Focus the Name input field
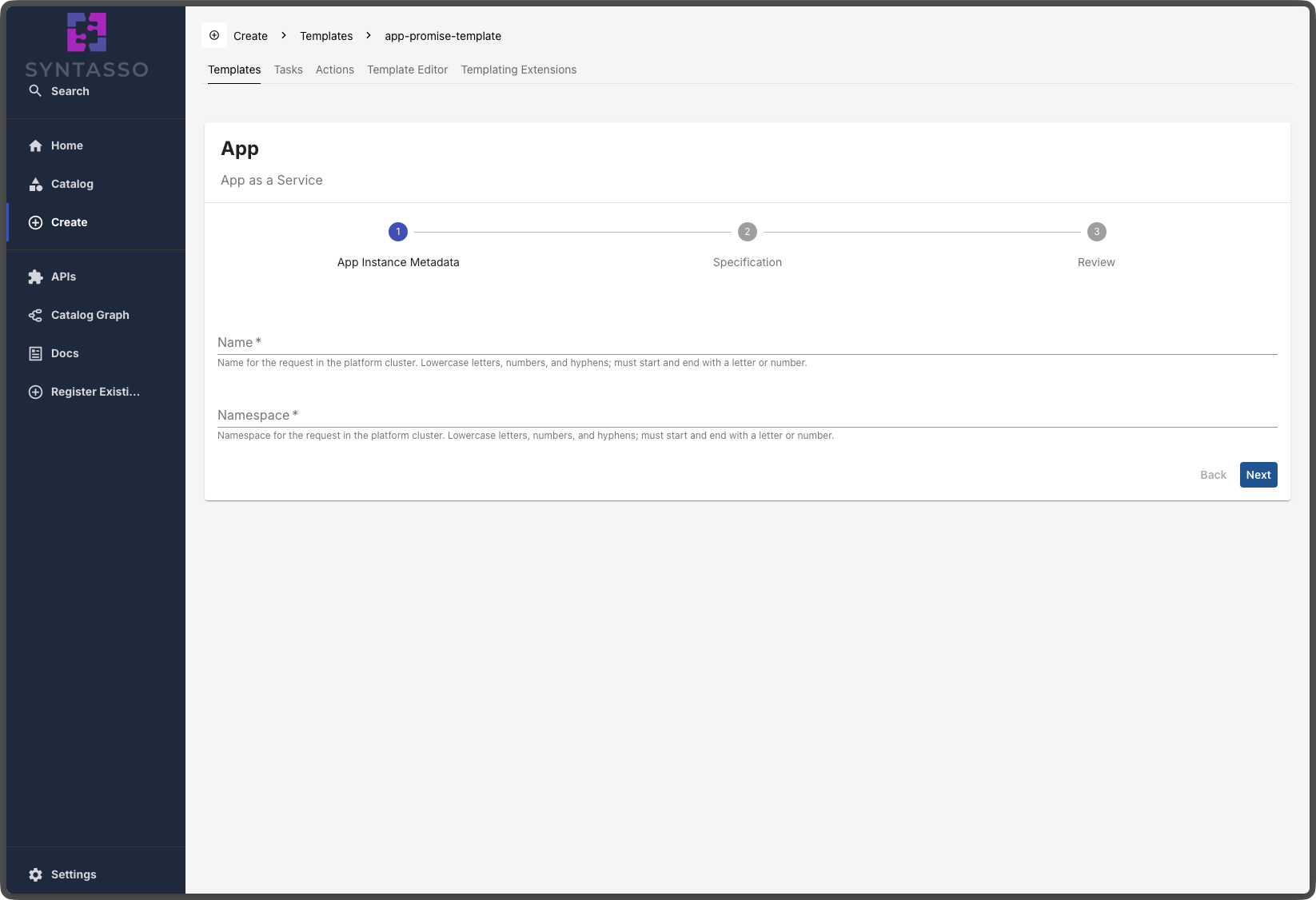Viewport: 1316px width, 900px height. (x=748, y=342)
